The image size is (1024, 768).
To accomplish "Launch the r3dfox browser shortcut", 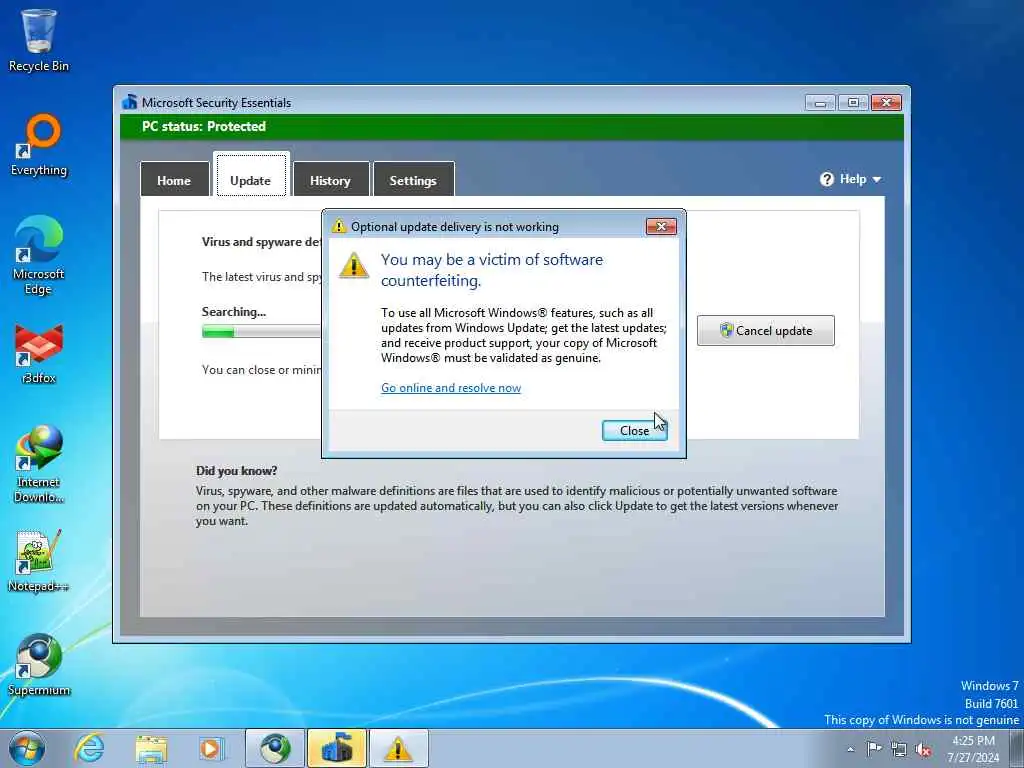I will pos(39,353).
